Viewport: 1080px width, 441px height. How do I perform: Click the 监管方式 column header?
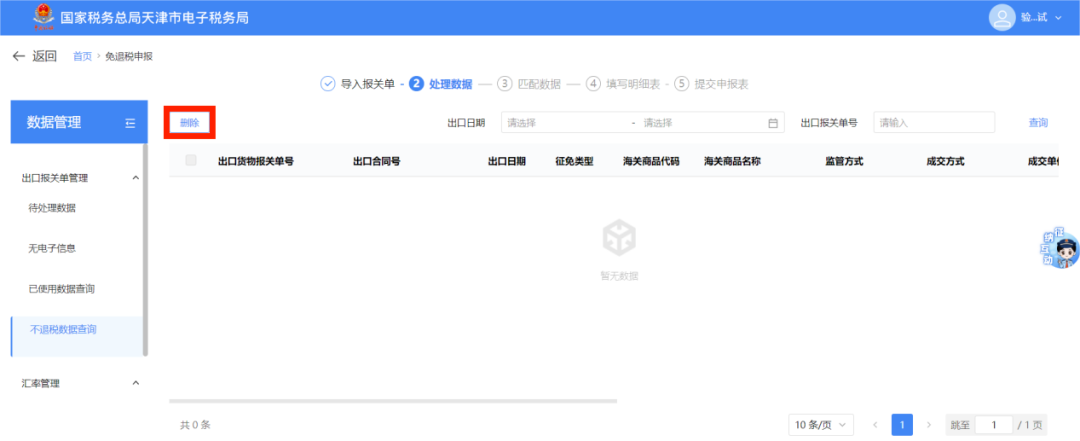coord(844,161)
